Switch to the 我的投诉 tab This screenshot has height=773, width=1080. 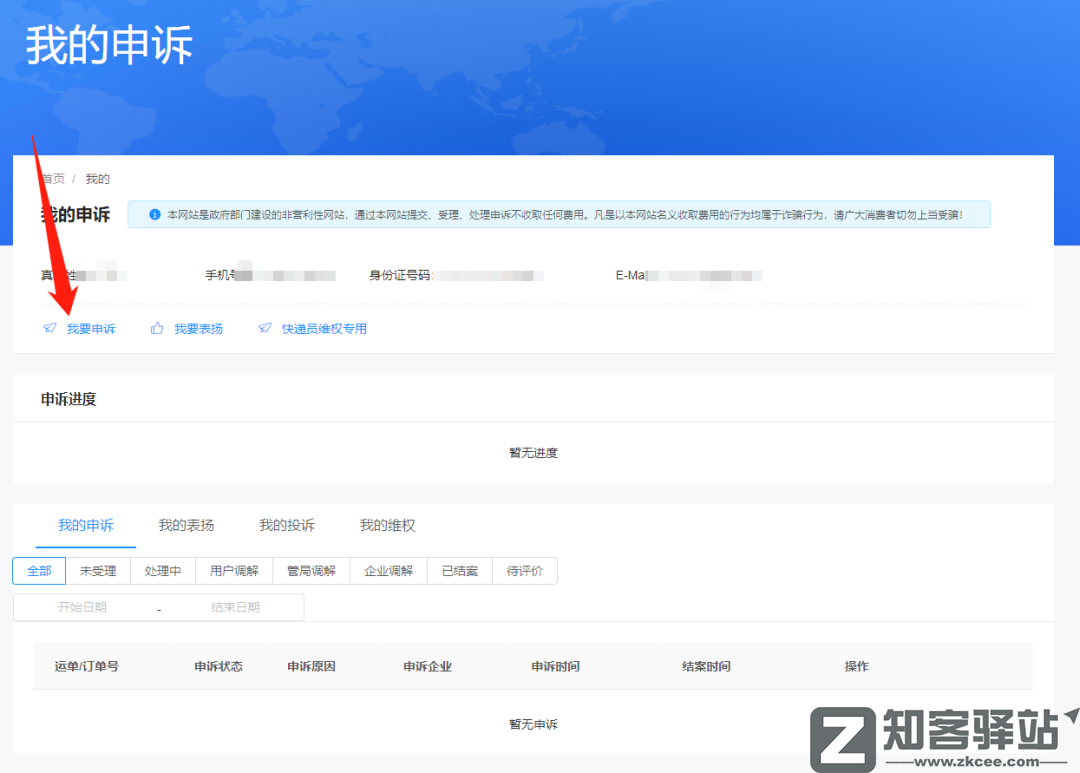point(285,524)
